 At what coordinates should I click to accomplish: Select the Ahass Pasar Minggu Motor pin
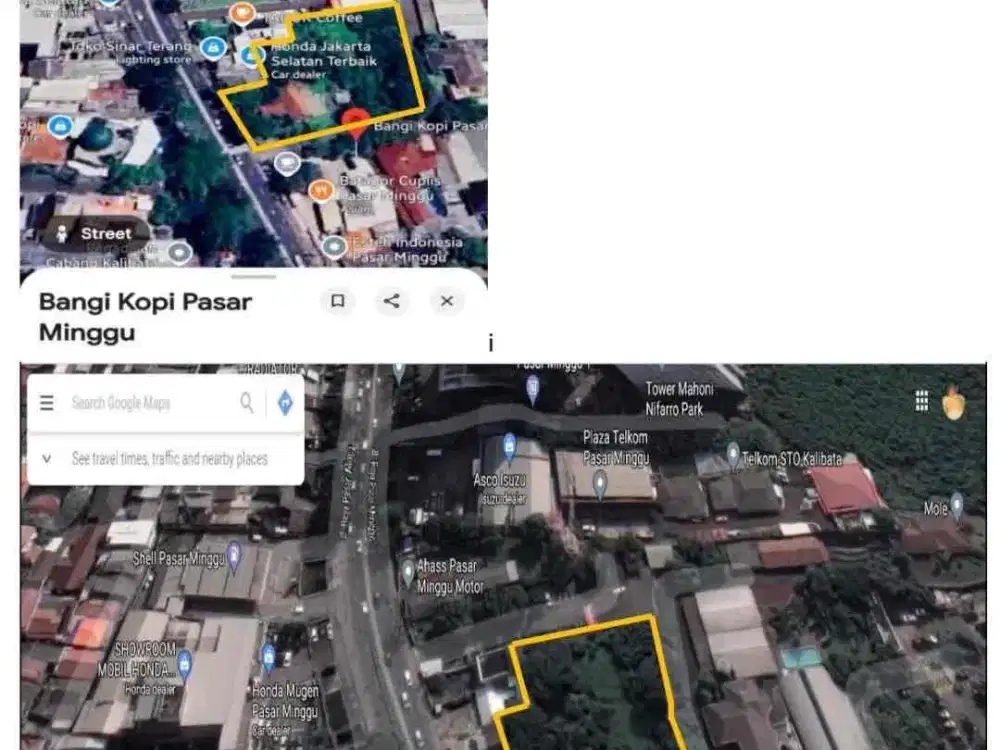click(408, 573)
